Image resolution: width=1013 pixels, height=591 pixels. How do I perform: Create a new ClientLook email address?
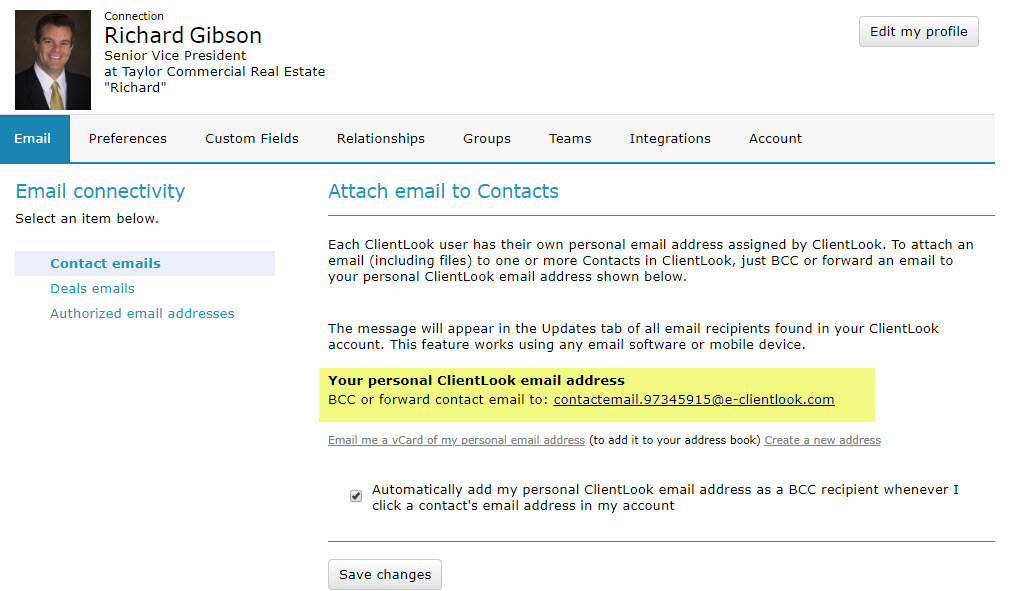[x=822, y=440]
